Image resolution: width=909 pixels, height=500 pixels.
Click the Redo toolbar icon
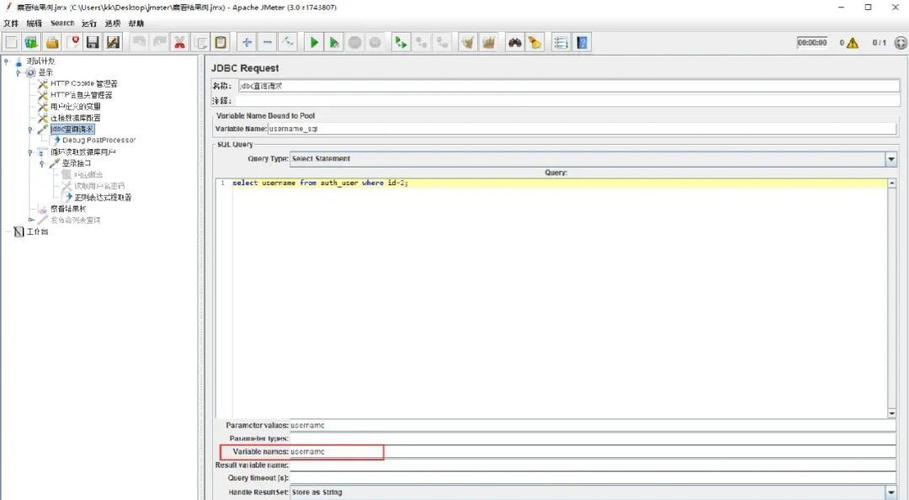pos(159,42)
